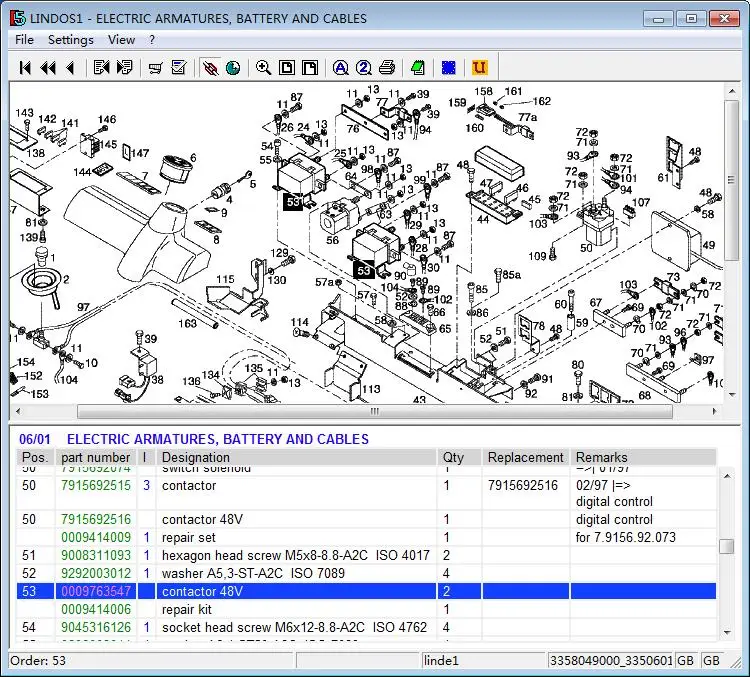Click the second page-view icon
Screen dimensions: 750x677
[x=310, y=68]
